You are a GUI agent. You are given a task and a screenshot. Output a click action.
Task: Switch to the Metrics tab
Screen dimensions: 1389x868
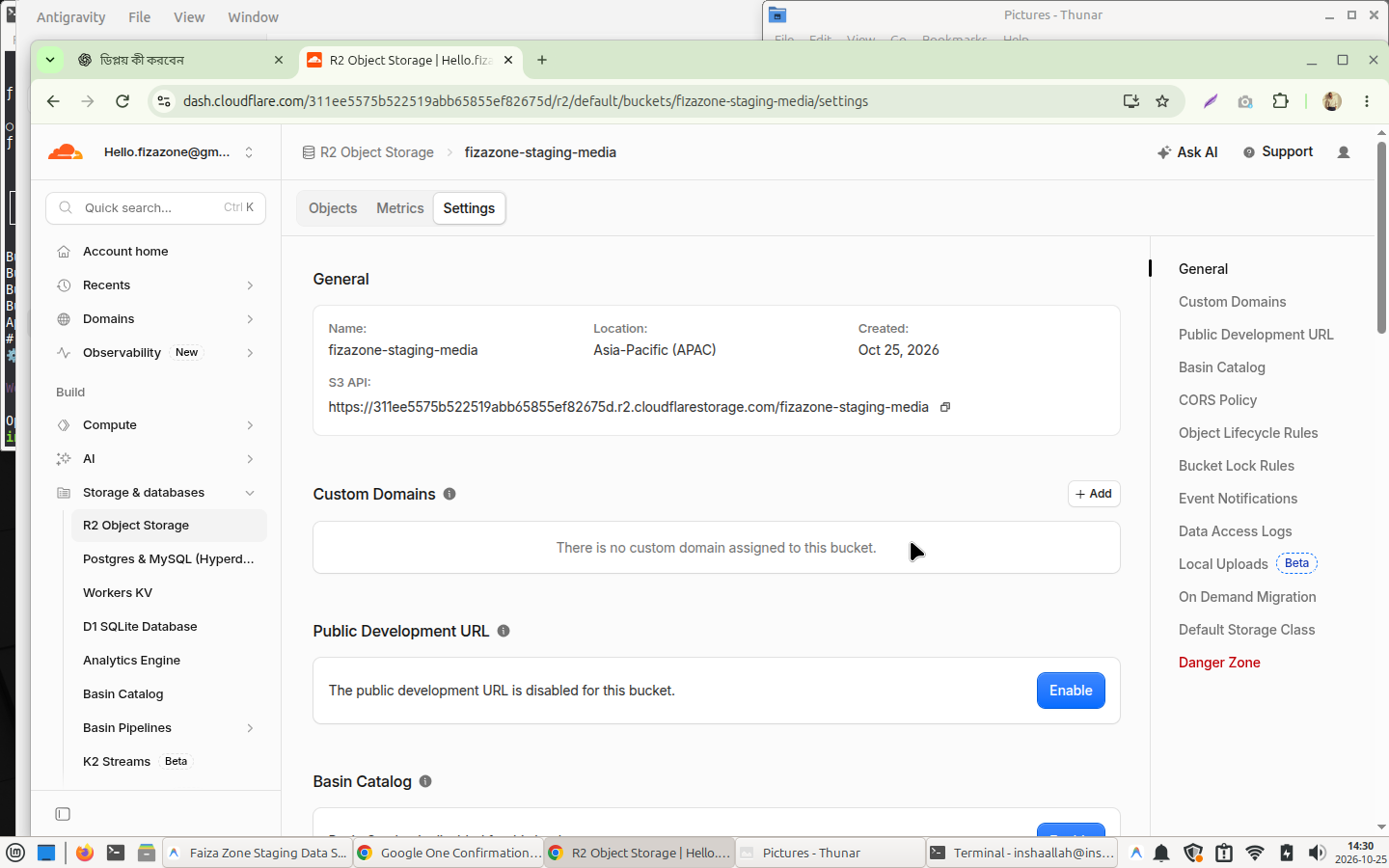click(400, 208)
